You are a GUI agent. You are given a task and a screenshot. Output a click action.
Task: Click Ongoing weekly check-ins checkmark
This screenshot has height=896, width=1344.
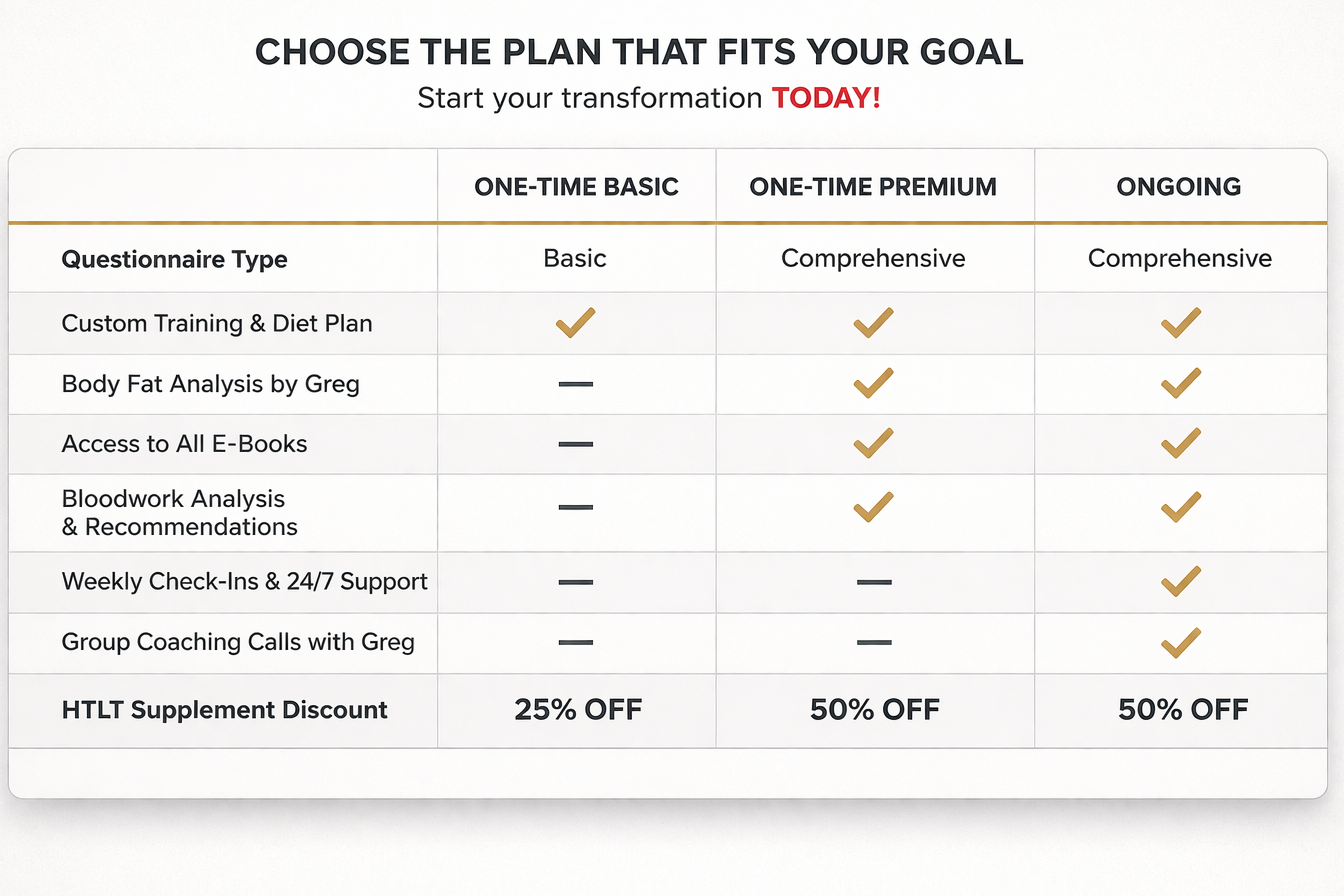(x=1180, y=581)
